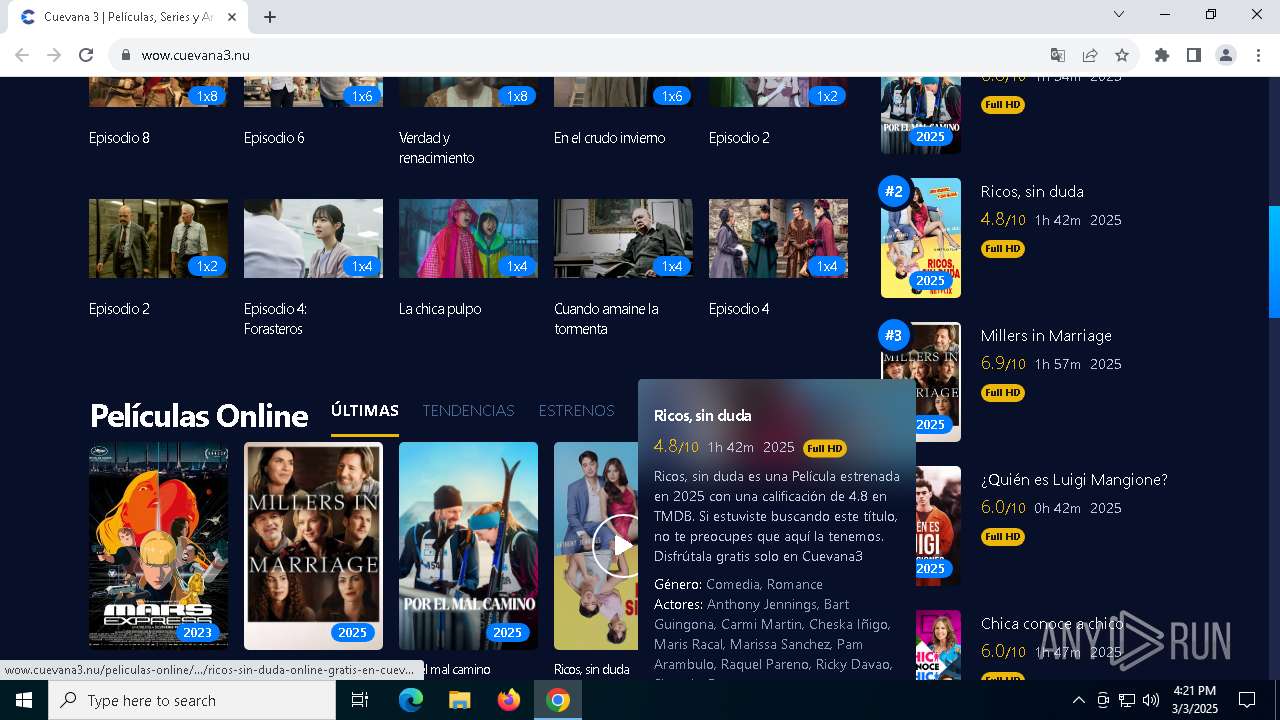
Task: Open Episodio 4 thumbnail with 1x4 badge
Action: (x=778, y=238)
